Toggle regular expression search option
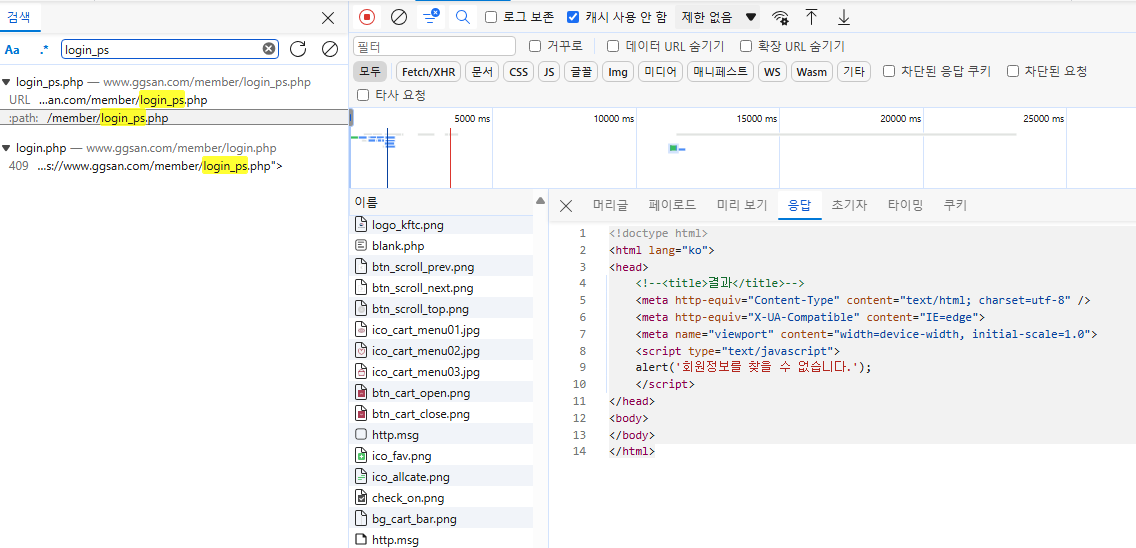 click(x=44, y=50)
